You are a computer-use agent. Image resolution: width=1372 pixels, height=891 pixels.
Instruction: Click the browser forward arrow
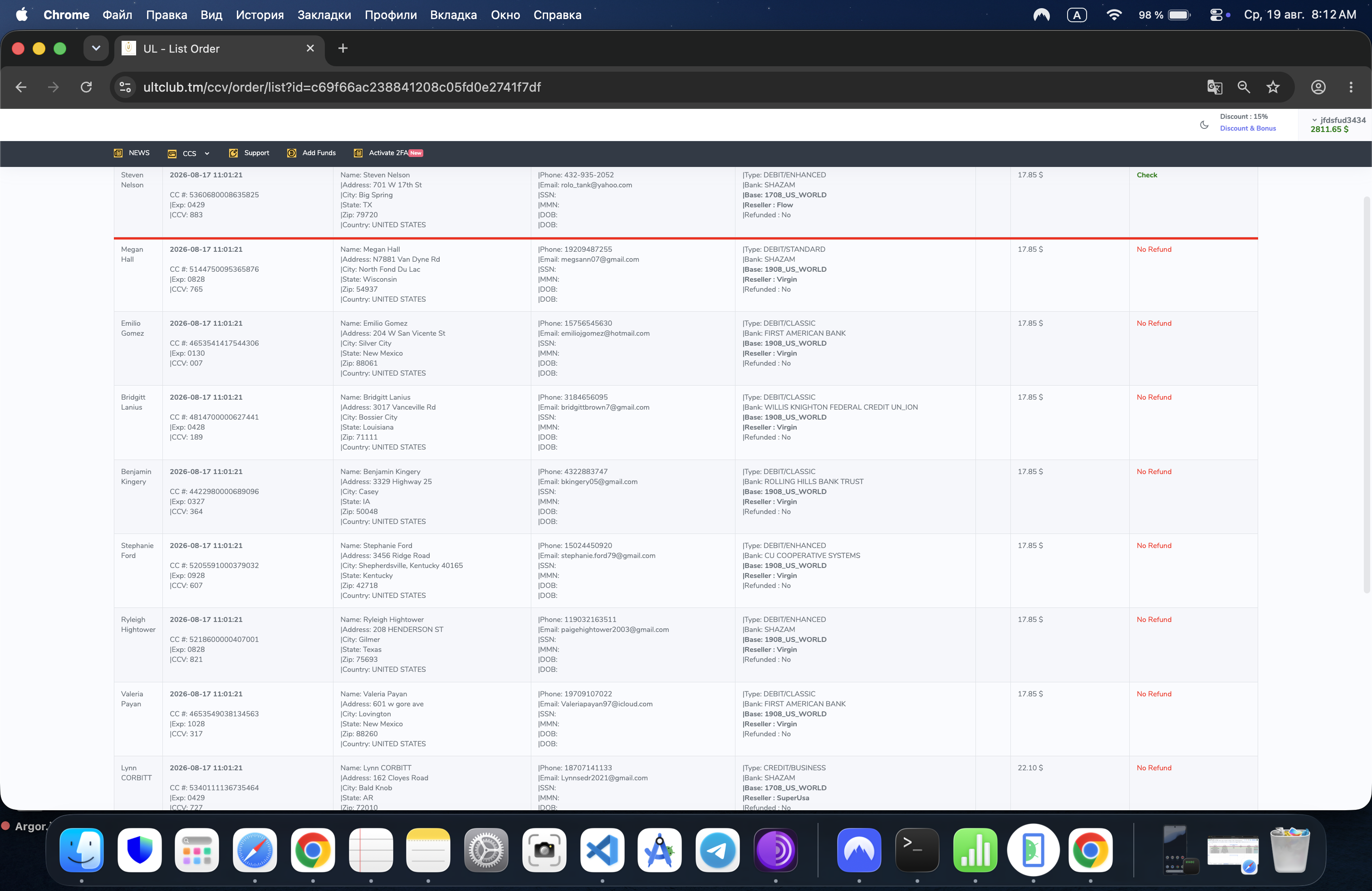click(x=53, y=87)
